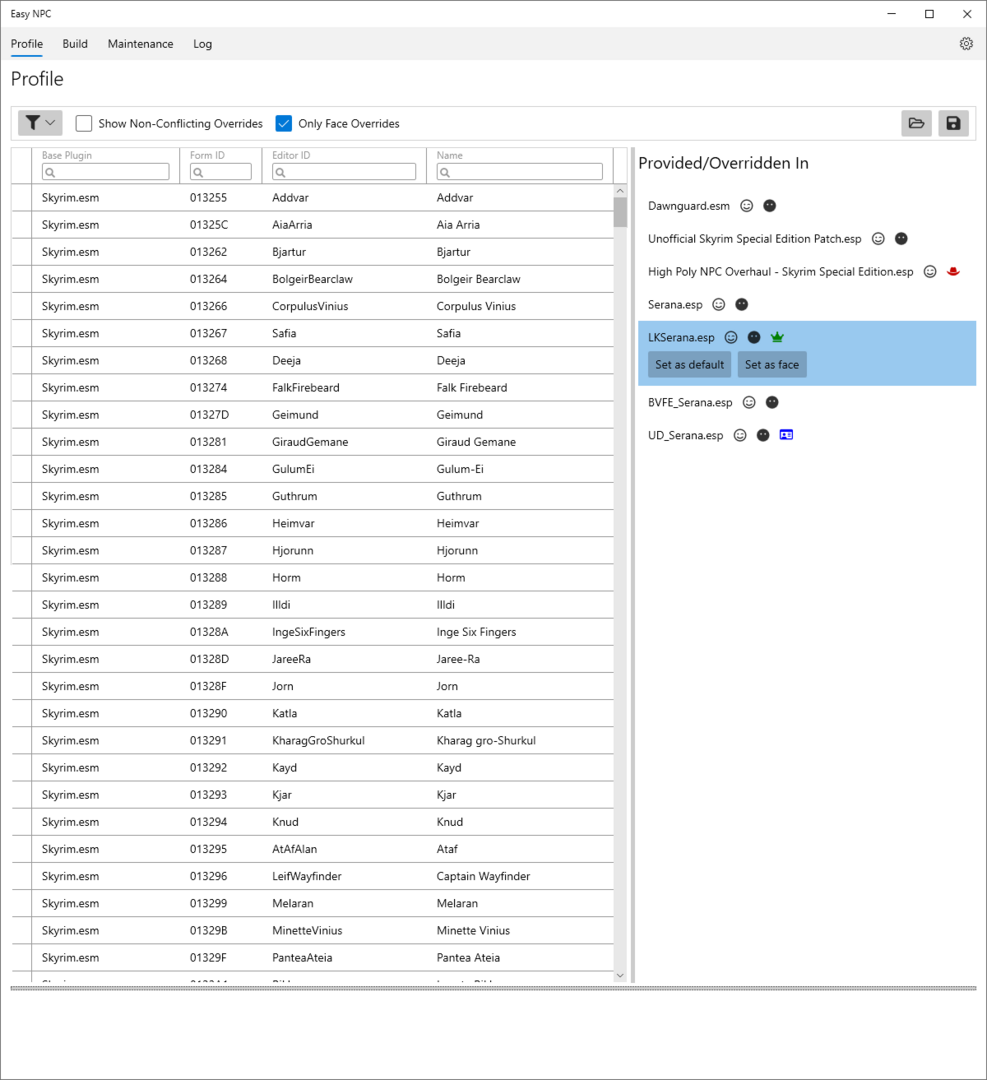Click dark face icon beside BVFE_Serana.esp
This screenshot has width=987, height=1080.
tap(772, 402)
